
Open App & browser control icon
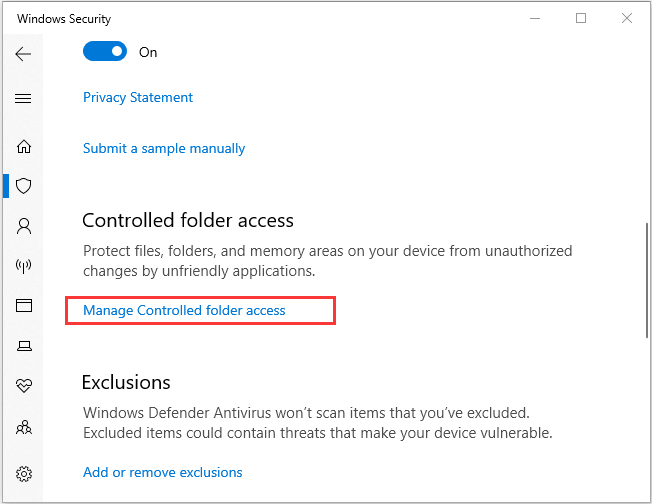pyautogui.click(x=24, y=306)
